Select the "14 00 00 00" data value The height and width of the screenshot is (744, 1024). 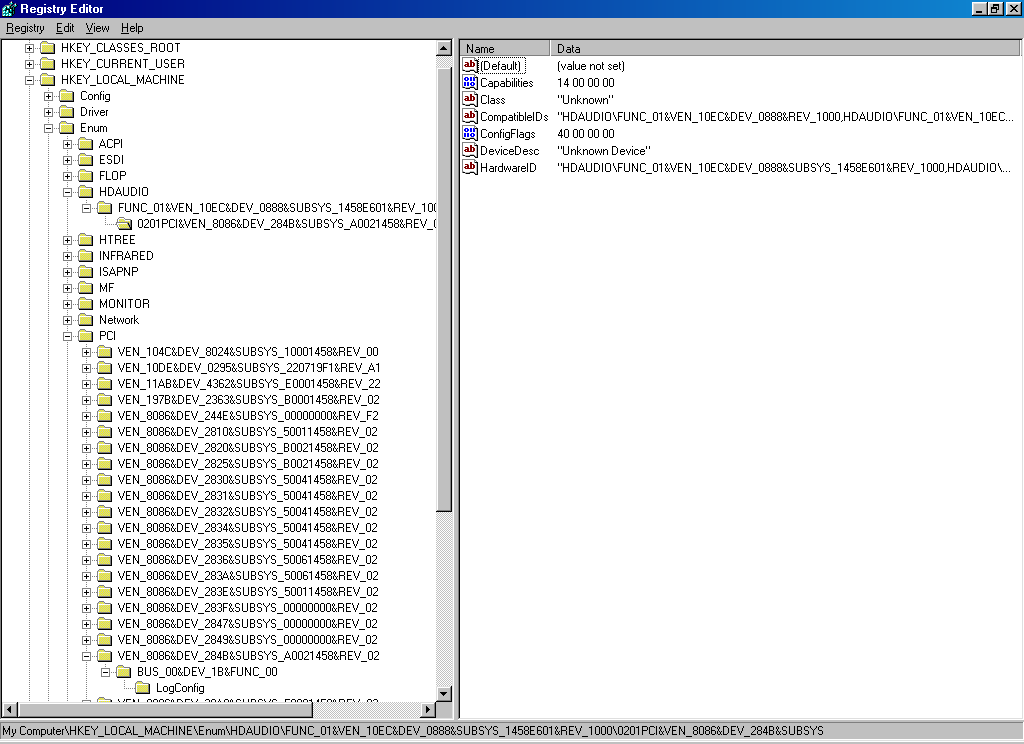point(586,83)
